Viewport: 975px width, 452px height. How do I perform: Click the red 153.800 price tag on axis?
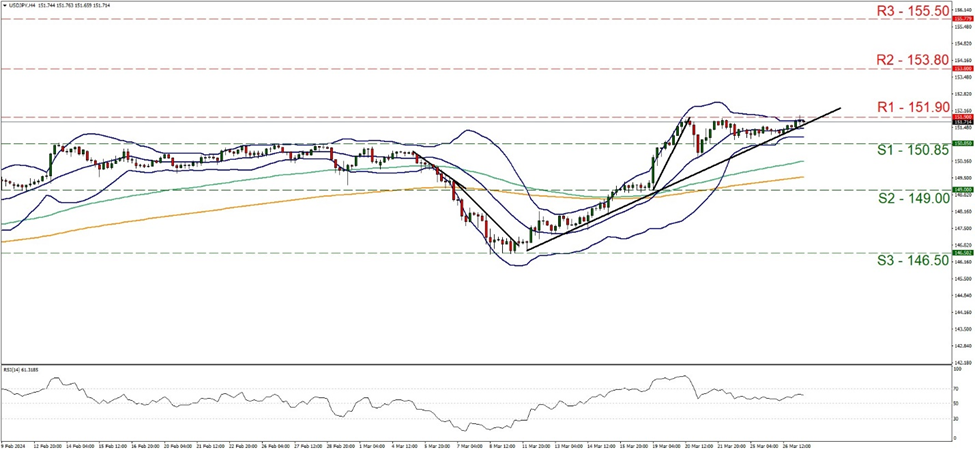click(x=960, y=69)
